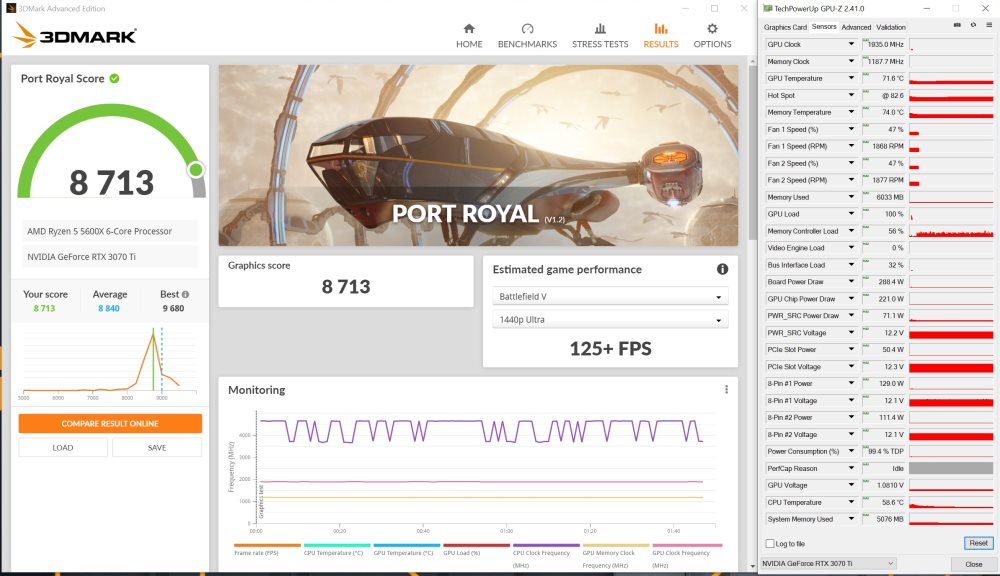The width and height of the screenshot is (1000, 576).
Task: Enable the Log to file checkbox
Action: [768, 543]
